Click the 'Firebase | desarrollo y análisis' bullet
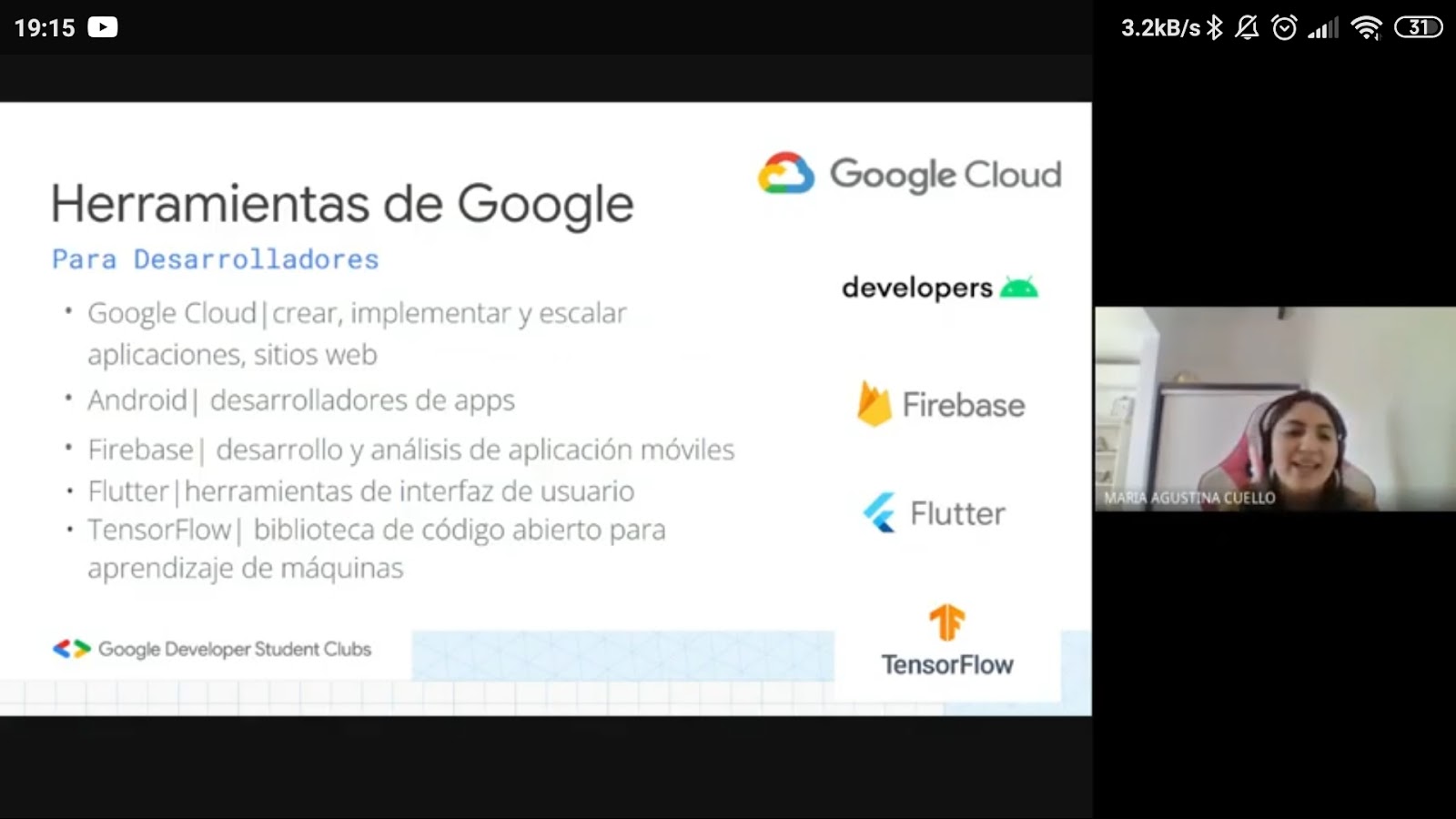 pyautogui.click(x=411, y=450)
